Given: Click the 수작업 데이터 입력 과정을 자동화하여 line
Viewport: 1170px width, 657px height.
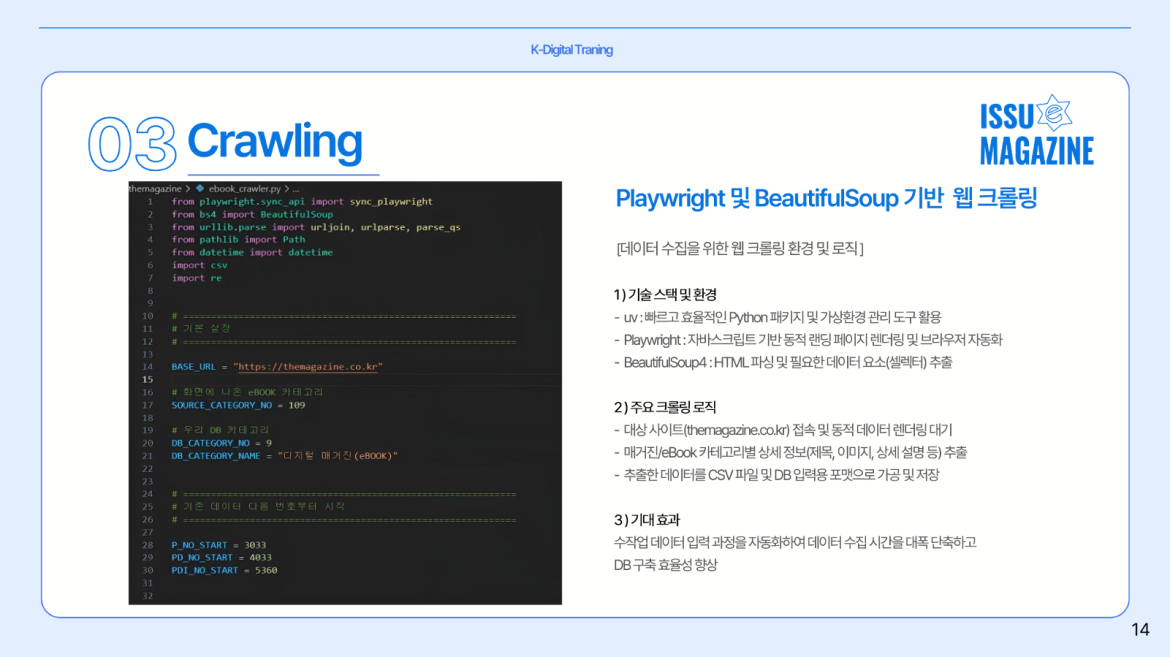Looking at the screenshot, I should pos(795,542).
